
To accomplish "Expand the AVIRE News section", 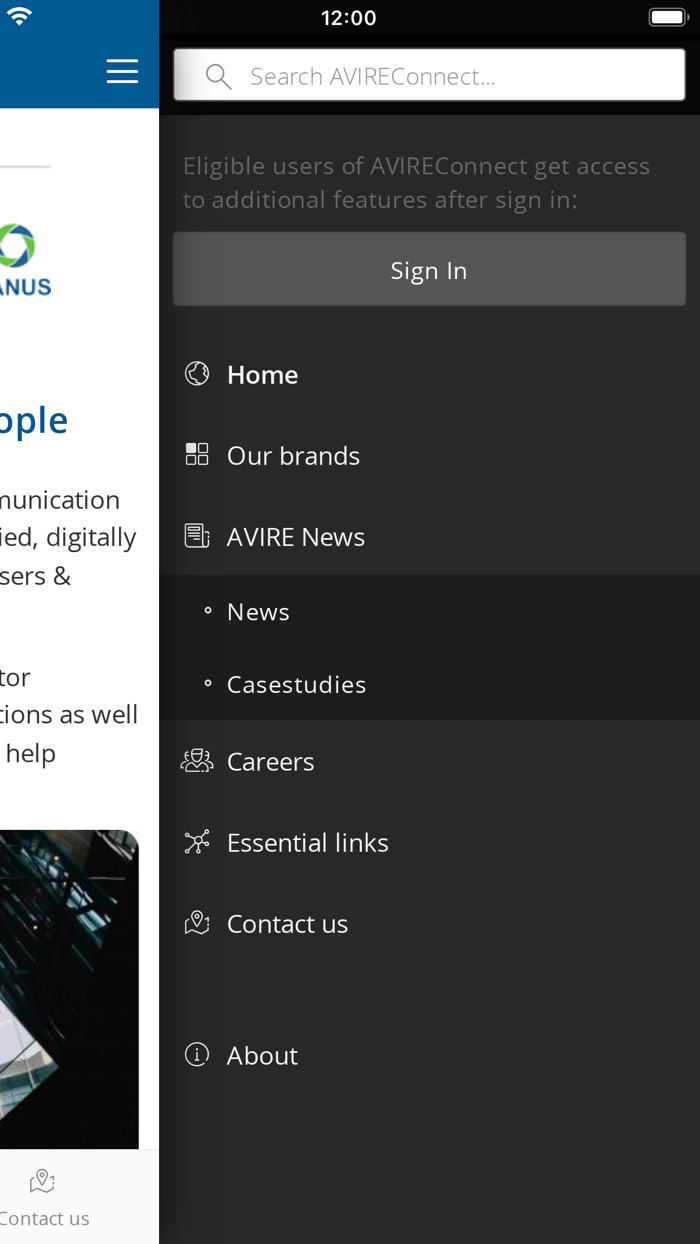I will tap(296, 535).
